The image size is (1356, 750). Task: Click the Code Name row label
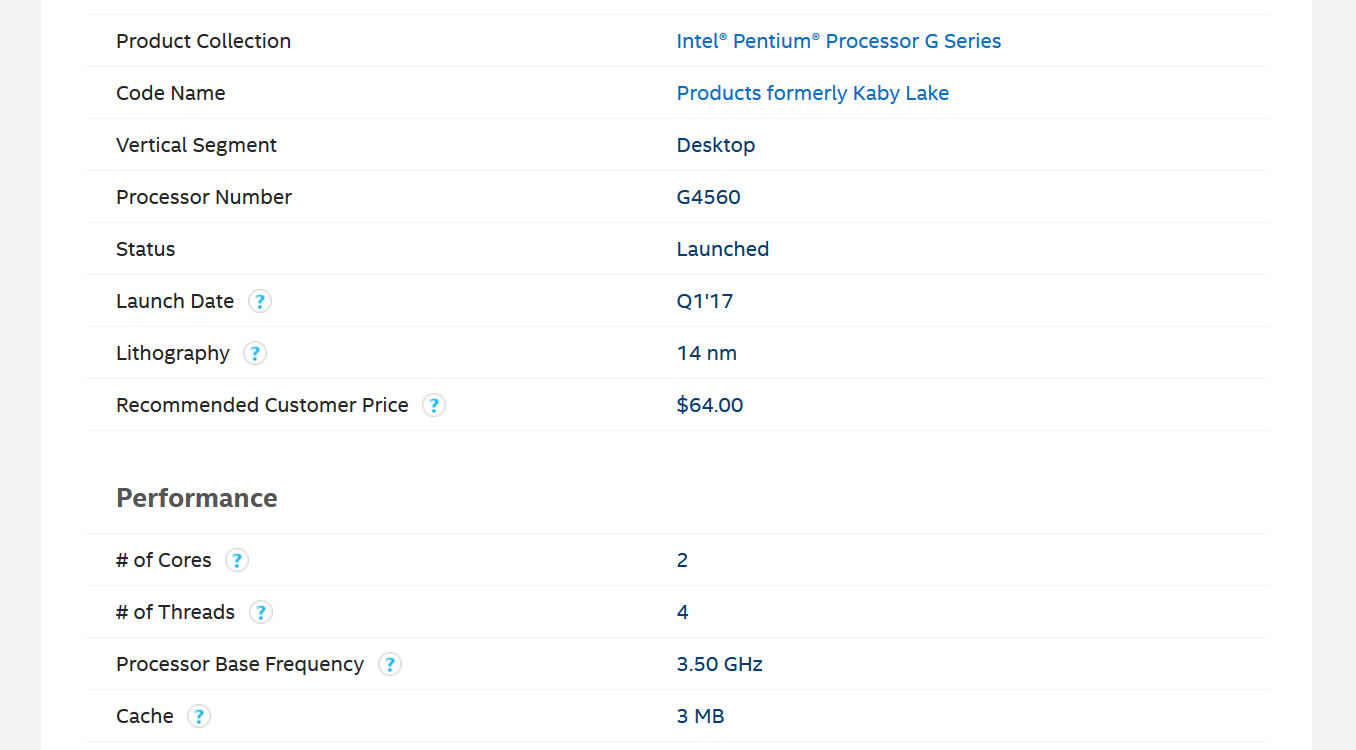coord(171,93)
